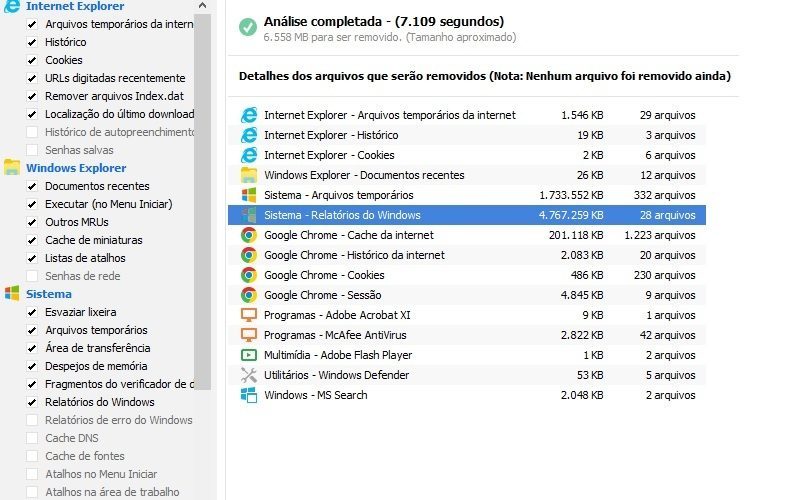Click the Adobe Flash Player multimedia icon

click(x=249, y=355)
